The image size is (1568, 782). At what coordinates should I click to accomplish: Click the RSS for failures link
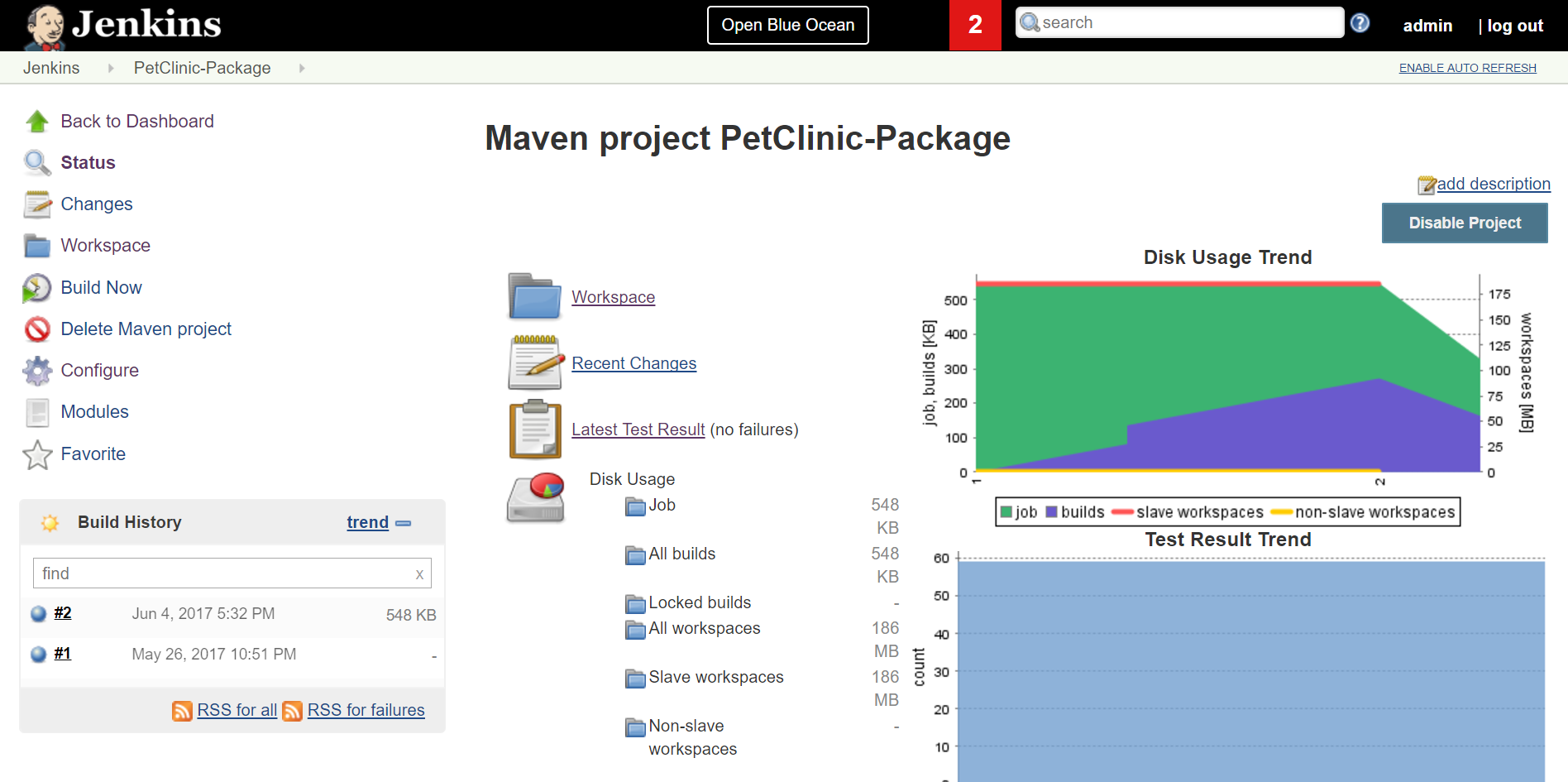pyautogui.click(x=366, y=710)
